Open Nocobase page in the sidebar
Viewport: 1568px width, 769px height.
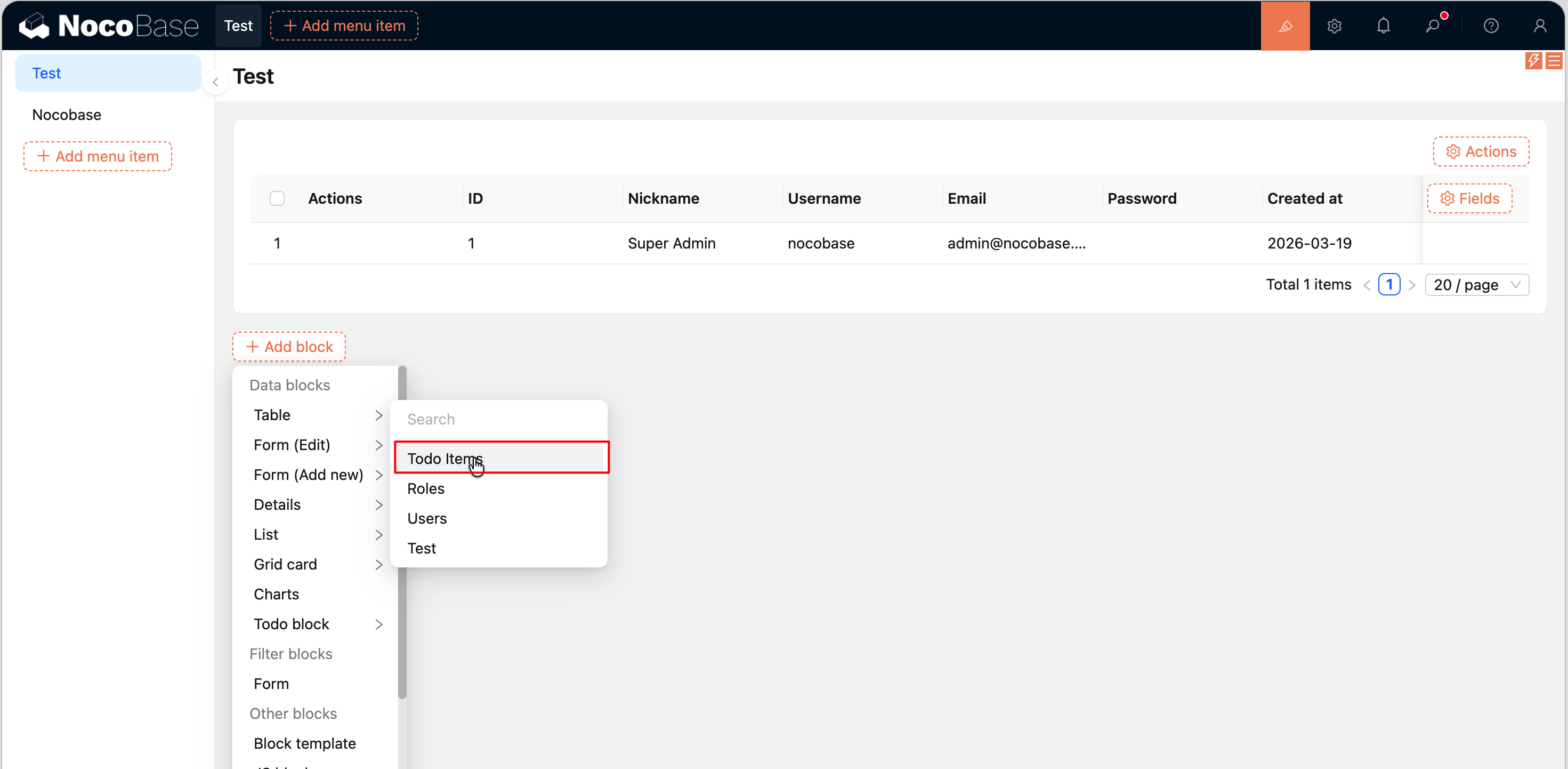[67, 115]
